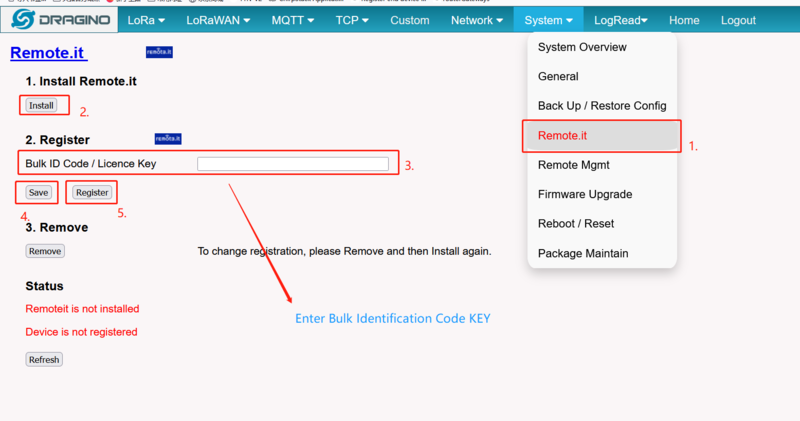This screenshot has width=800, height=421.
Task: Click the 'To change registration' note text
Action: [344, 251]
